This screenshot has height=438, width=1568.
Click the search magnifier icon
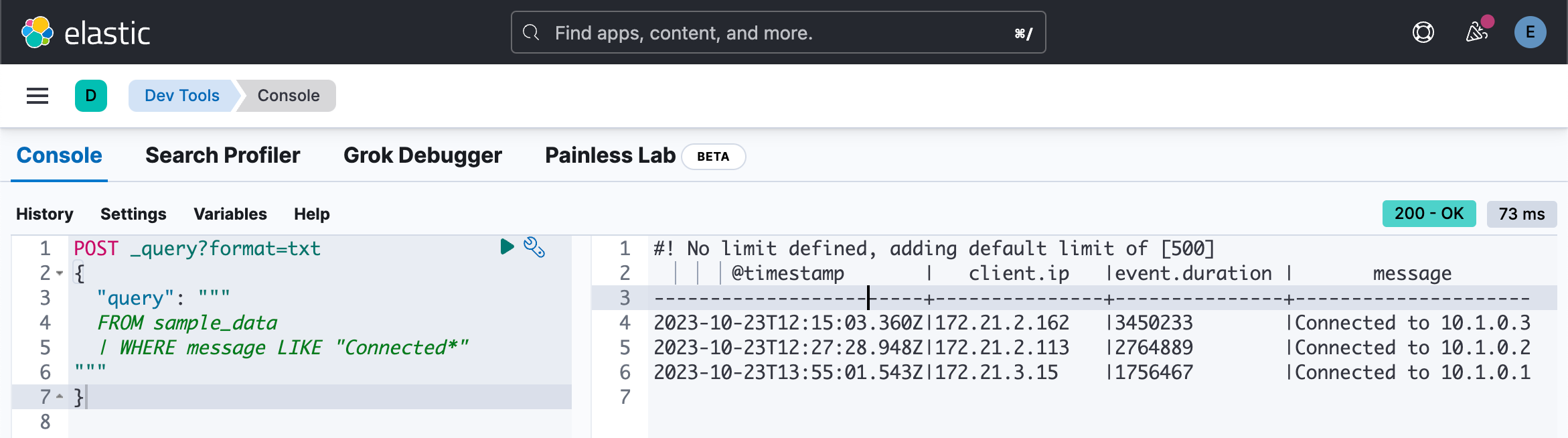[x=531, y=32]
